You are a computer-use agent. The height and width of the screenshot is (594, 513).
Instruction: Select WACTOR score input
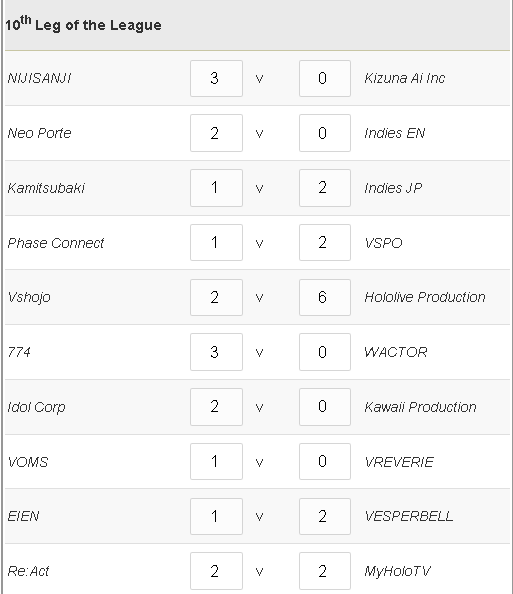point(325,352)
